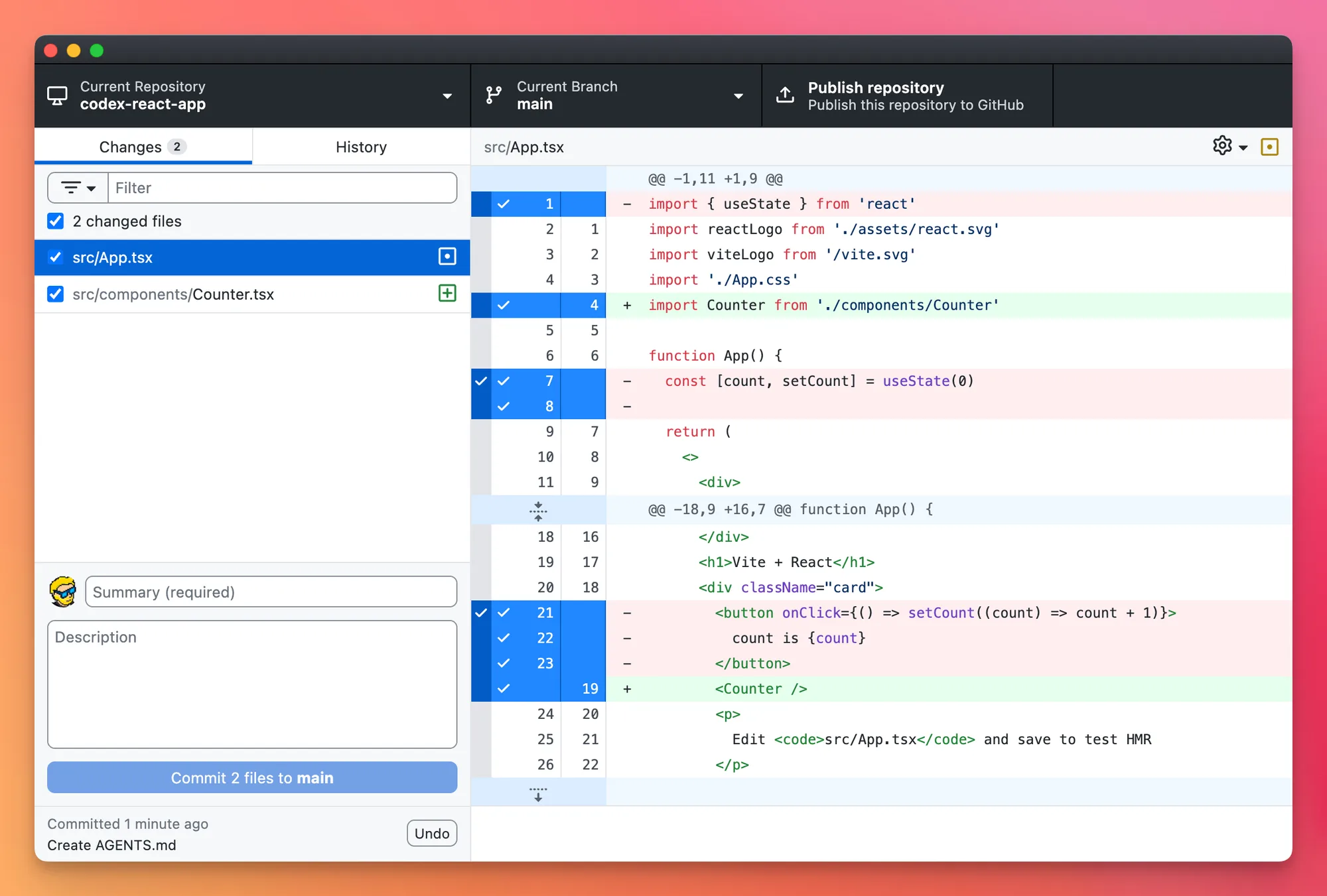The image size is (1327, 896).
Task: Expand hidden lines between the two hunks
Action: coord(538,510)
